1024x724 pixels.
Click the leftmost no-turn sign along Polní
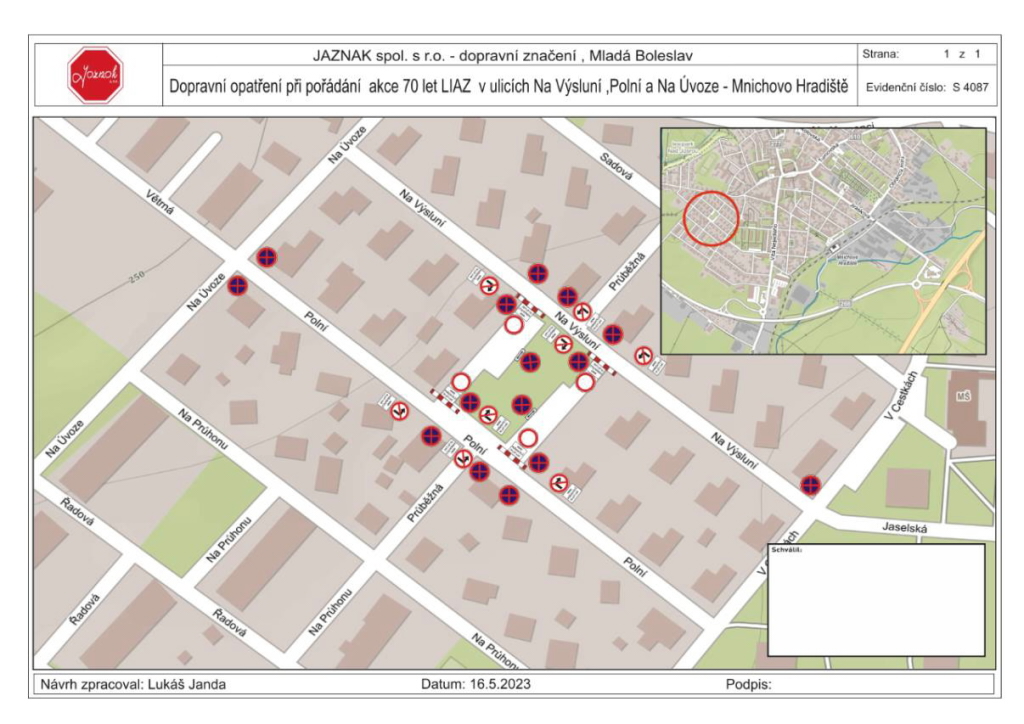click(x=400, y=409)
